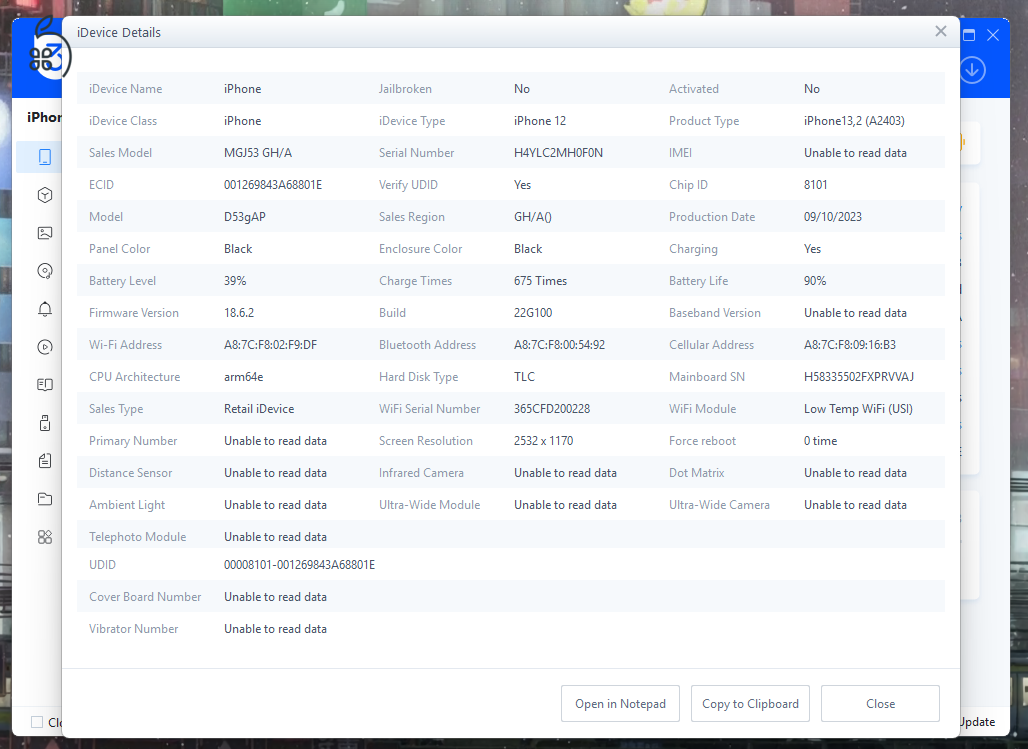1028x749 pixels.
Task: Click the Activated label
Action: pos(694,89)
